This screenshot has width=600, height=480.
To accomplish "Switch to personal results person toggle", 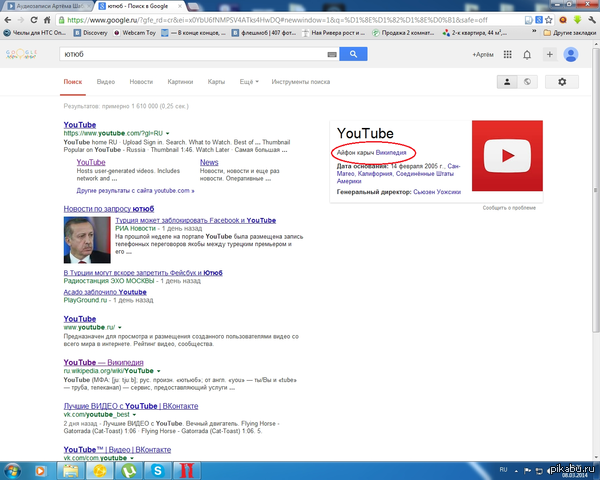I will (507, 82).
